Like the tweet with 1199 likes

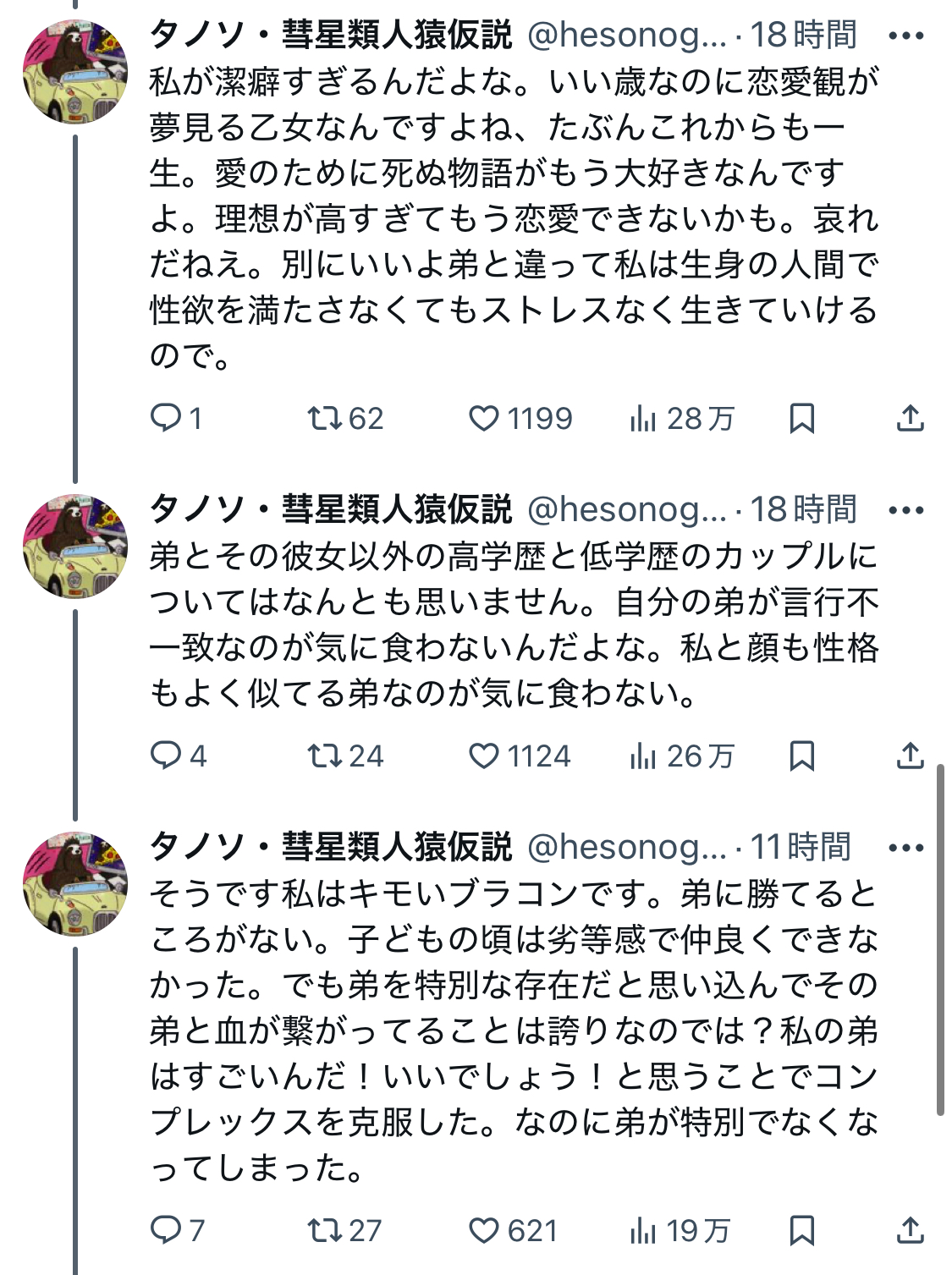(484, 418)
